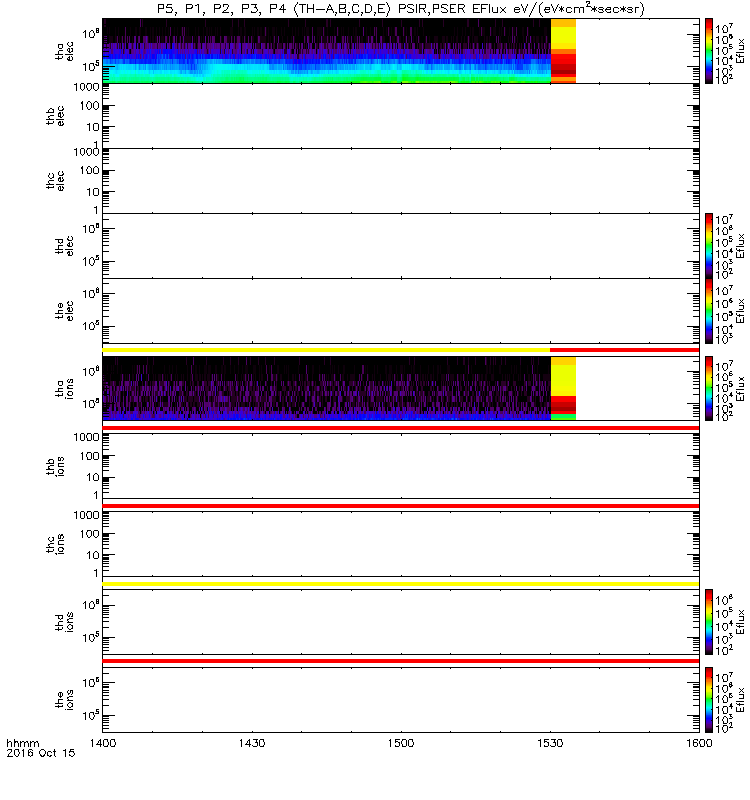Image resolution: width=750 pixels, height=800 pixels.
Task: Click the red status bar above the ions panel
Action: pyautogui.click(x=401, y=661)
